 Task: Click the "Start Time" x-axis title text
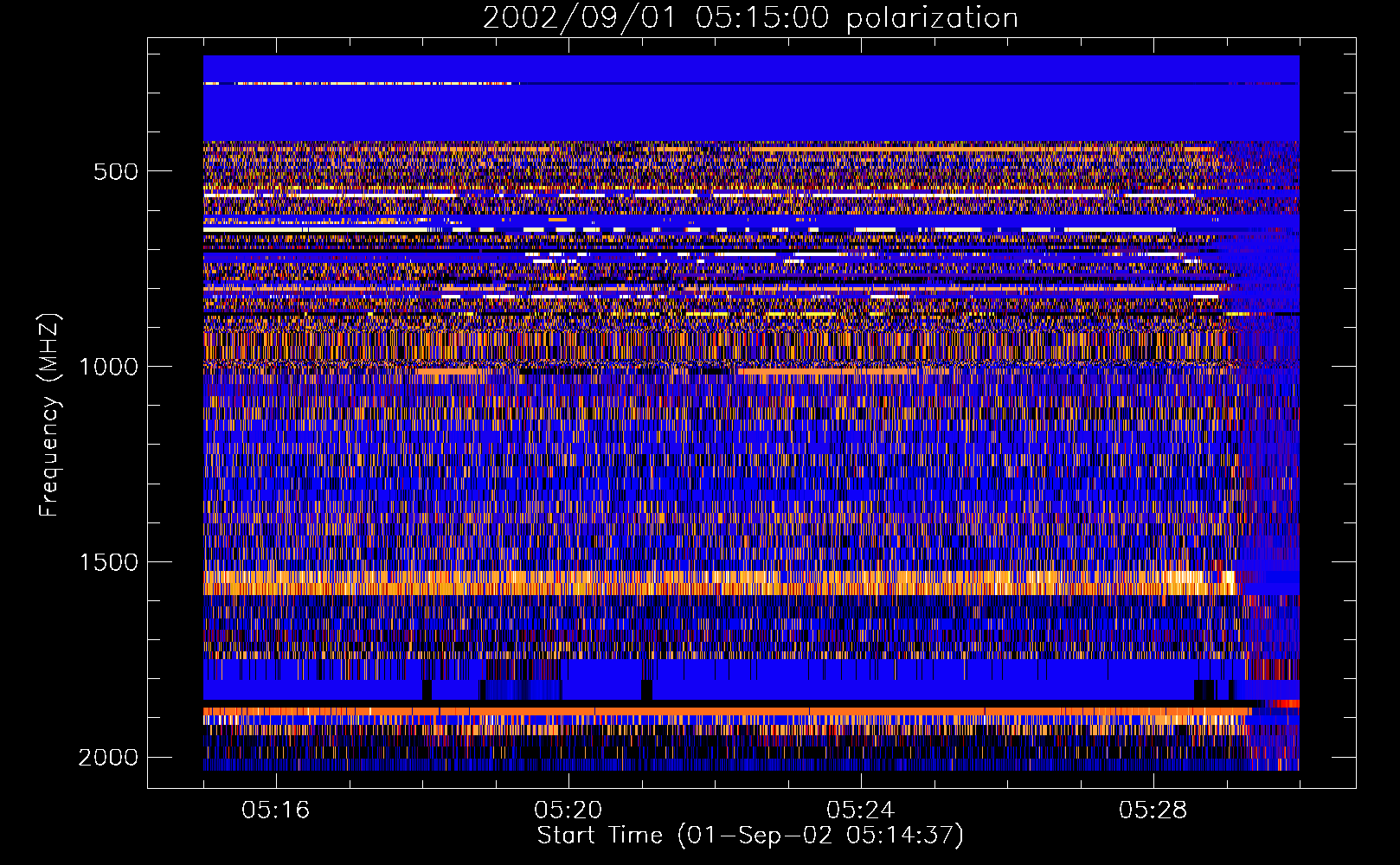[600, 836]
